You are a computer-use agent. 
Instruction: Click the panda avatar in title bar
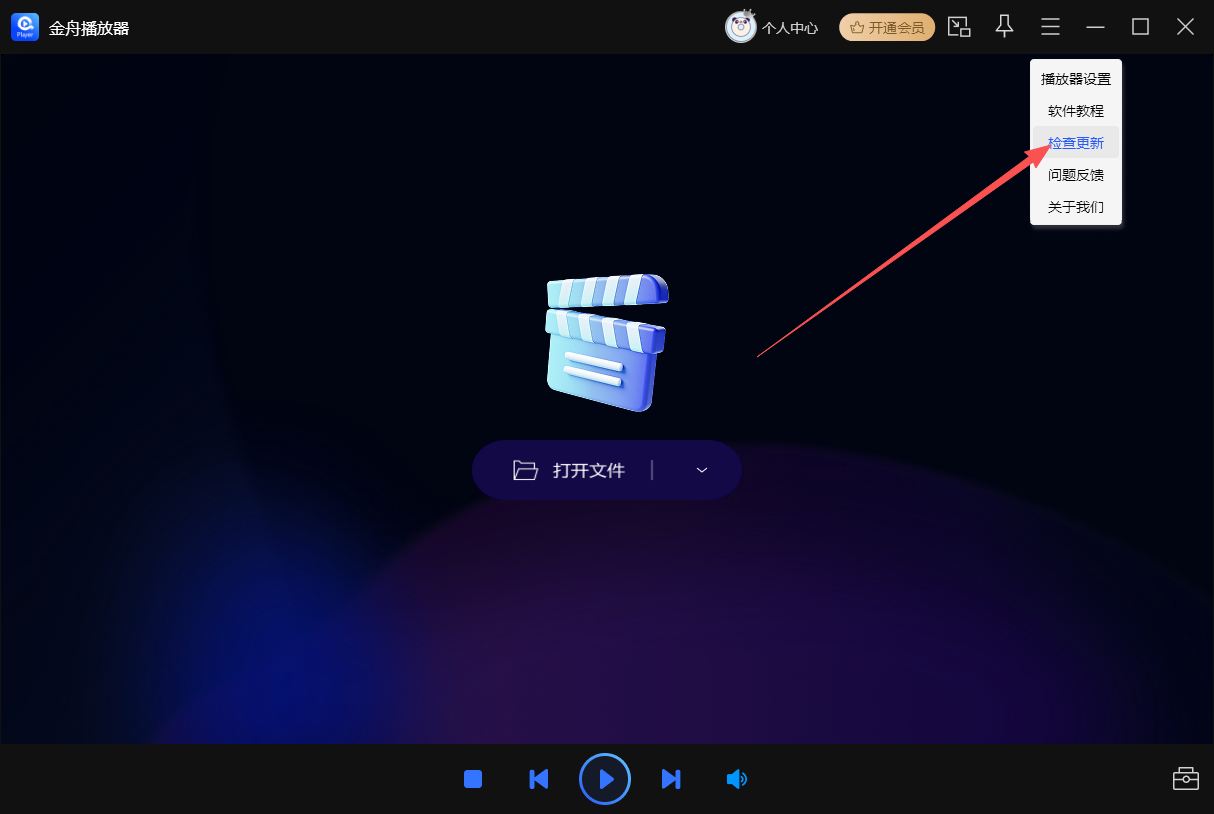(740, 27)
